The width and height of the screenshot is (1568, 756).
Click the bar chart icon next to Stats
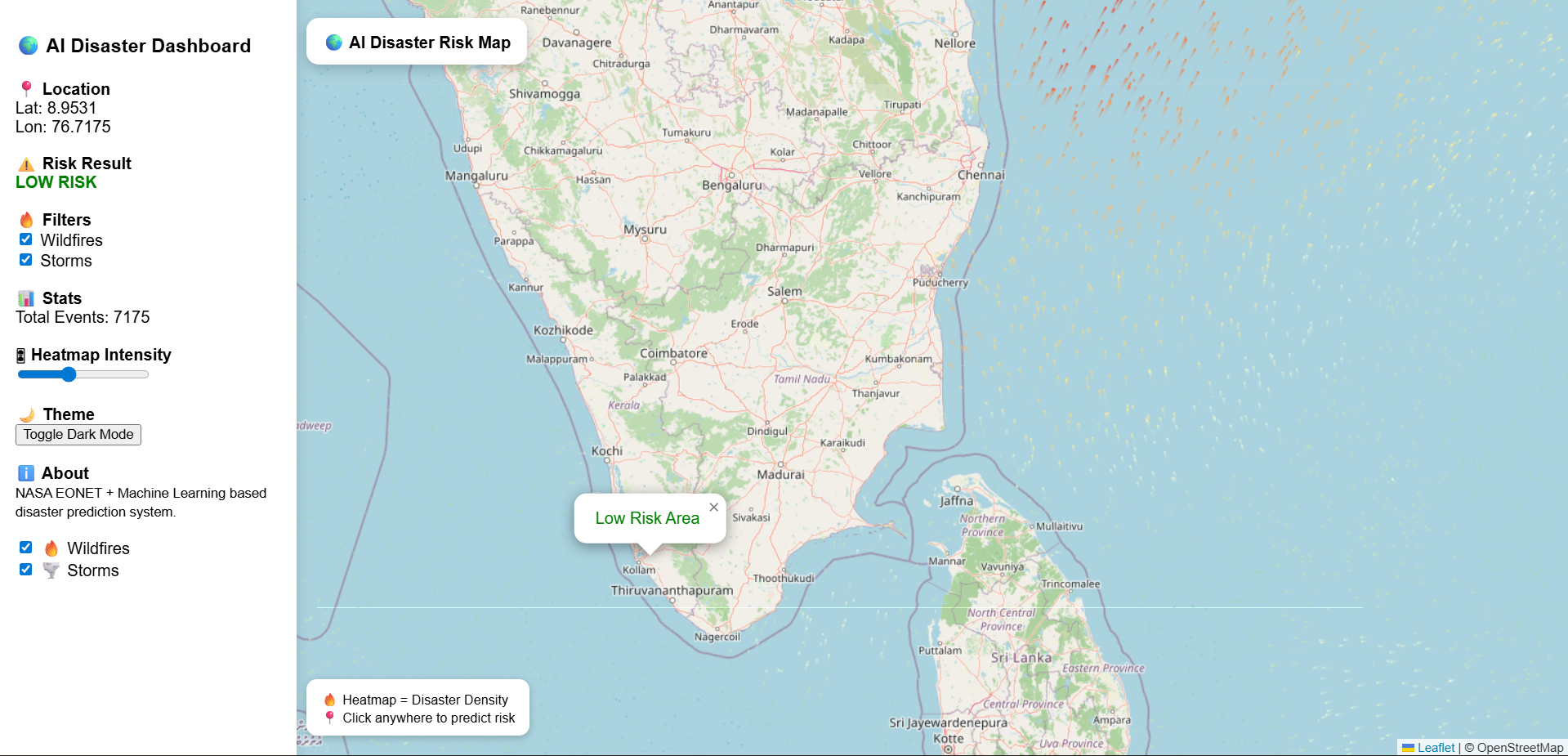point(25,297)
